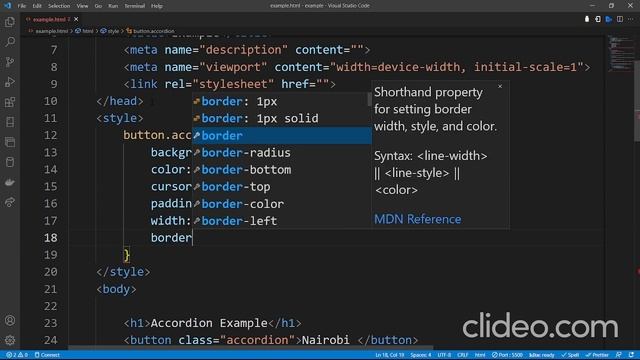Toggle the Spell checker in status bar
The image size is (640, 360).
point(571,355)
